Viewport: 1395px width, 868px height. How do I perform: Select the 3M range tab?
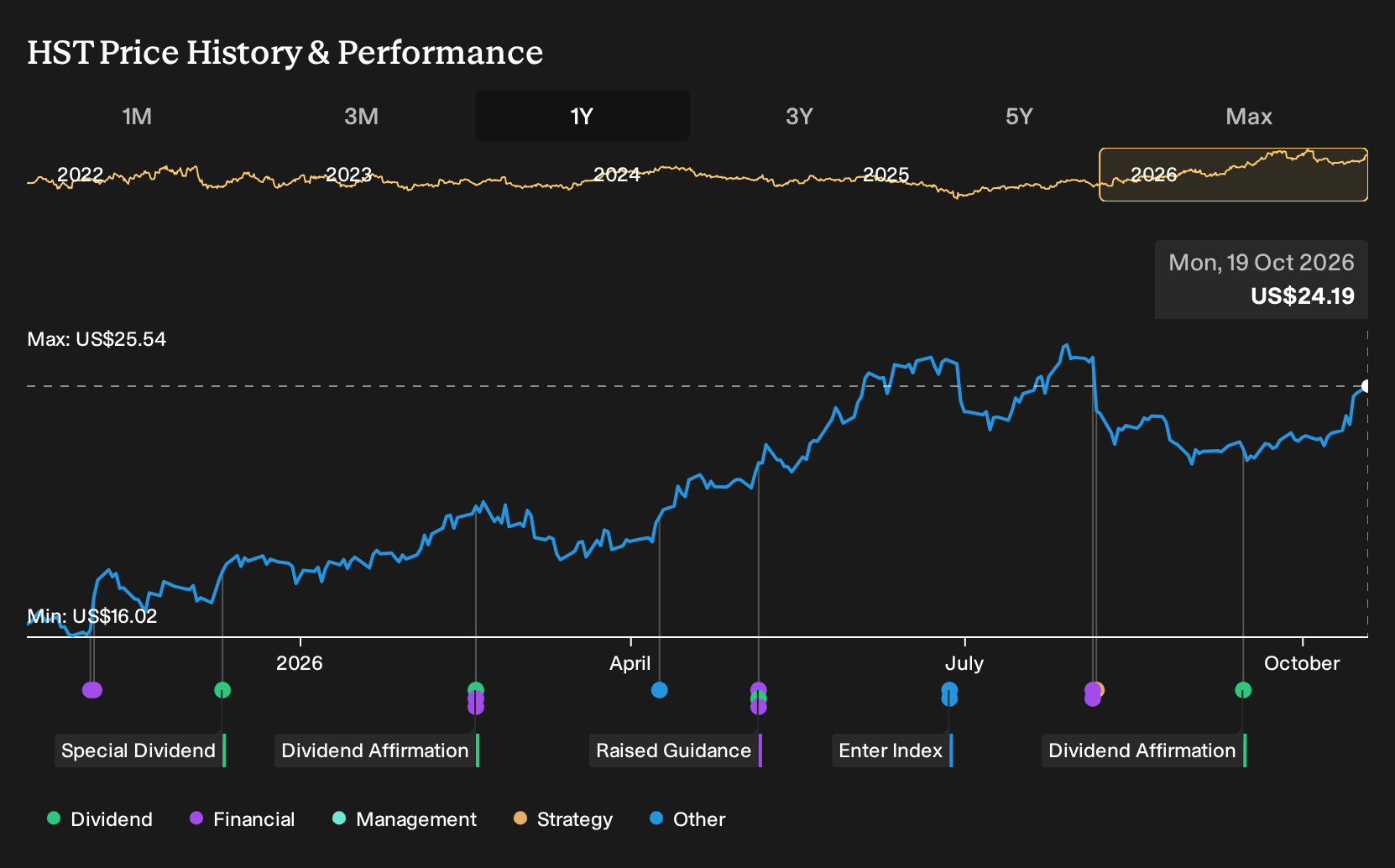click(x=361, y=116)
